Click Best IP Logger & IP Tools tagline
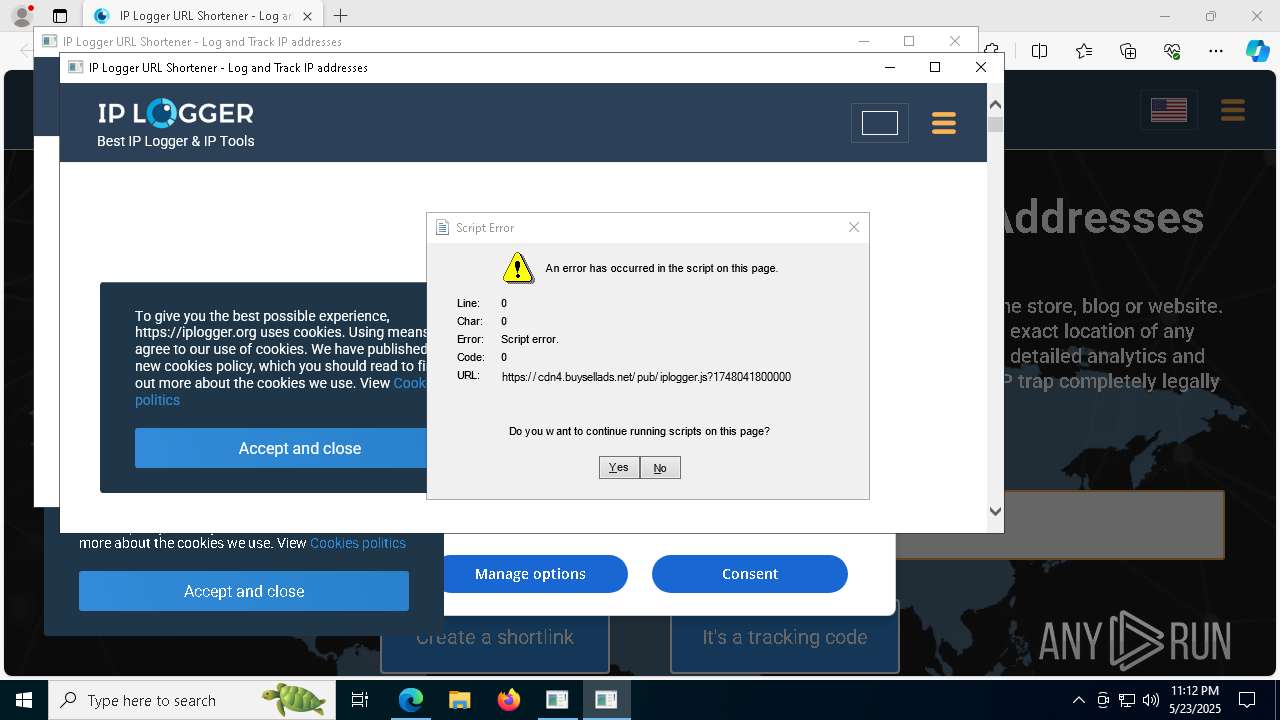 (x=176, y=141)
